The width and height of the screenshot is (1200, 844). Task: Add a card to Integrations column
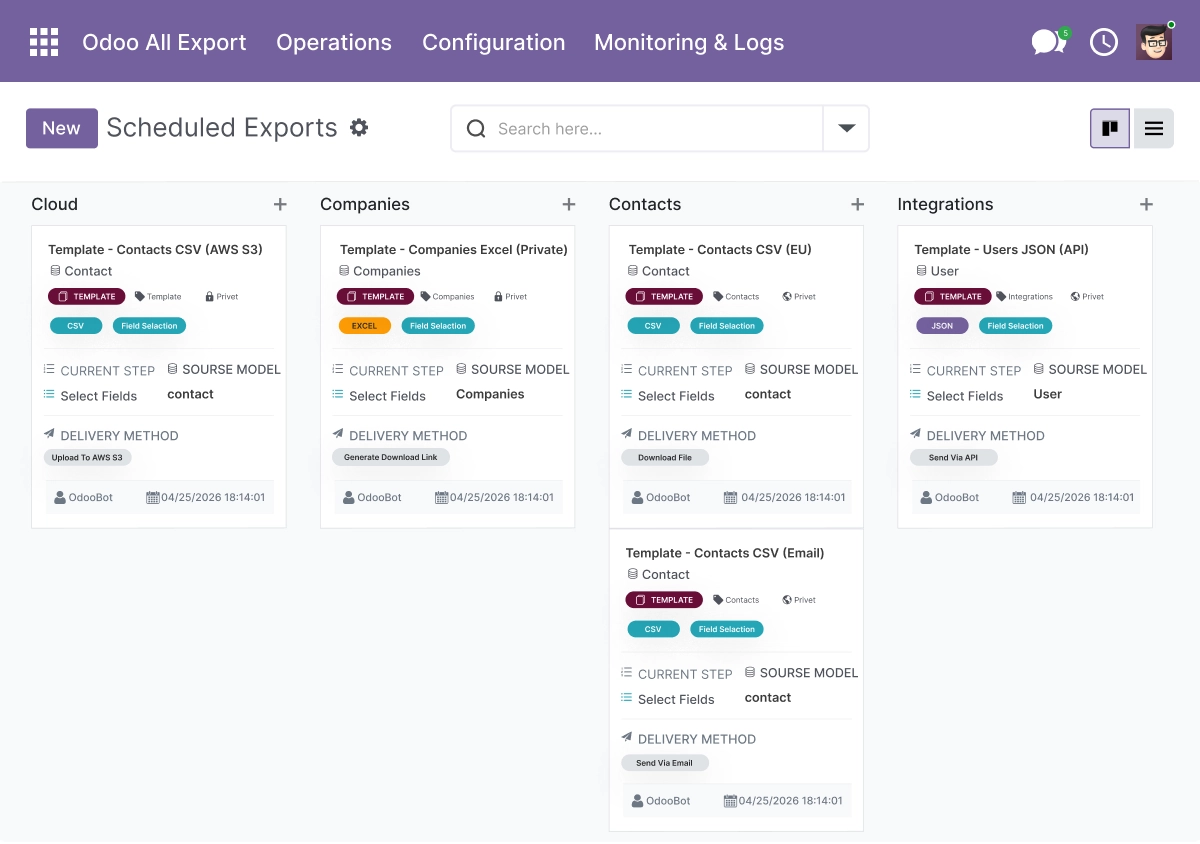coord(1146,204)
